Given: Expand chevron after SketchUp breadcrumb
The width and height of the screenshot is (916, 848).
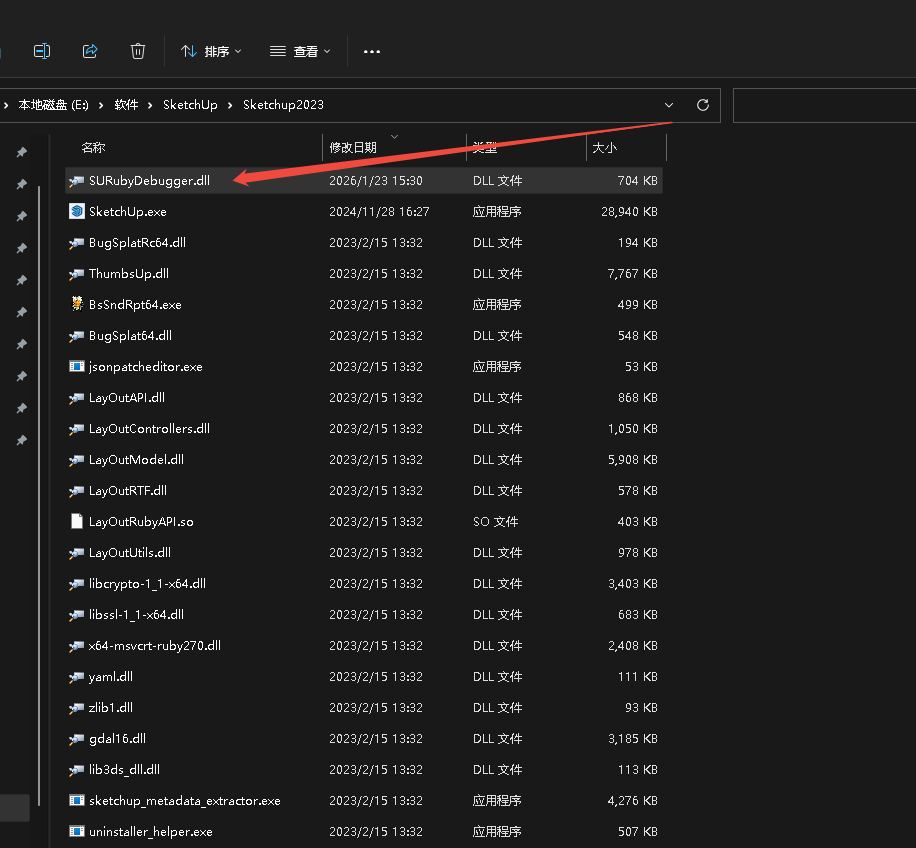Looking at the screenshot, I should (x=230, y=105).
